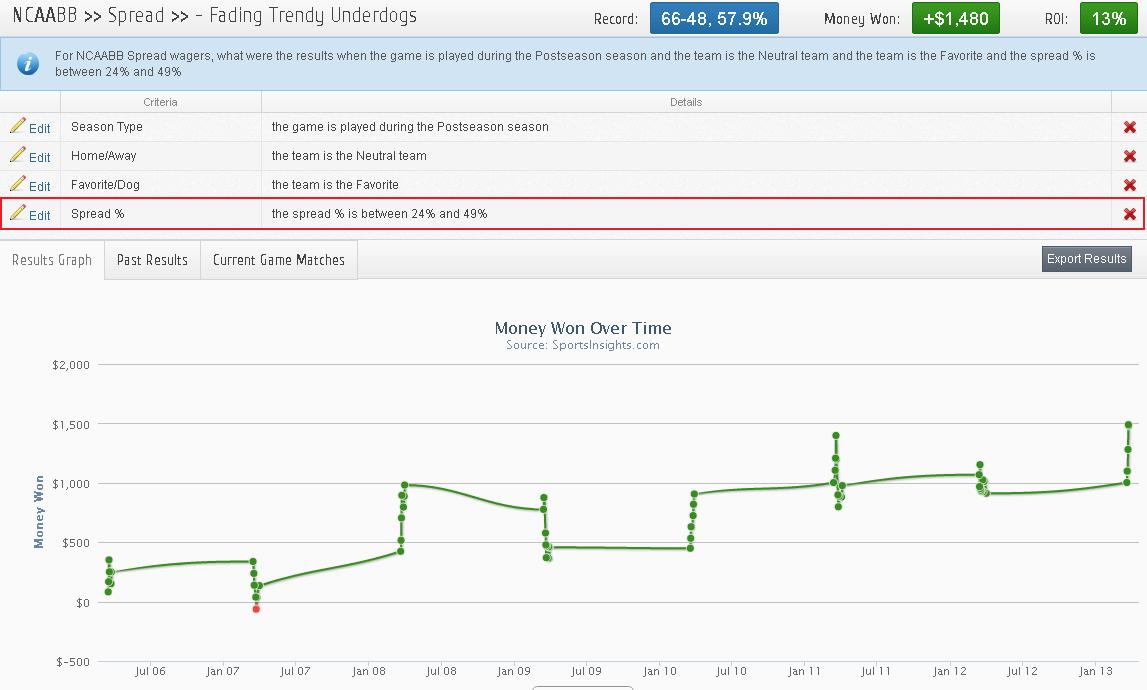Screen dimensions: 1147x690
Task: Select the Results Graph tab
Action: [52, 260]
